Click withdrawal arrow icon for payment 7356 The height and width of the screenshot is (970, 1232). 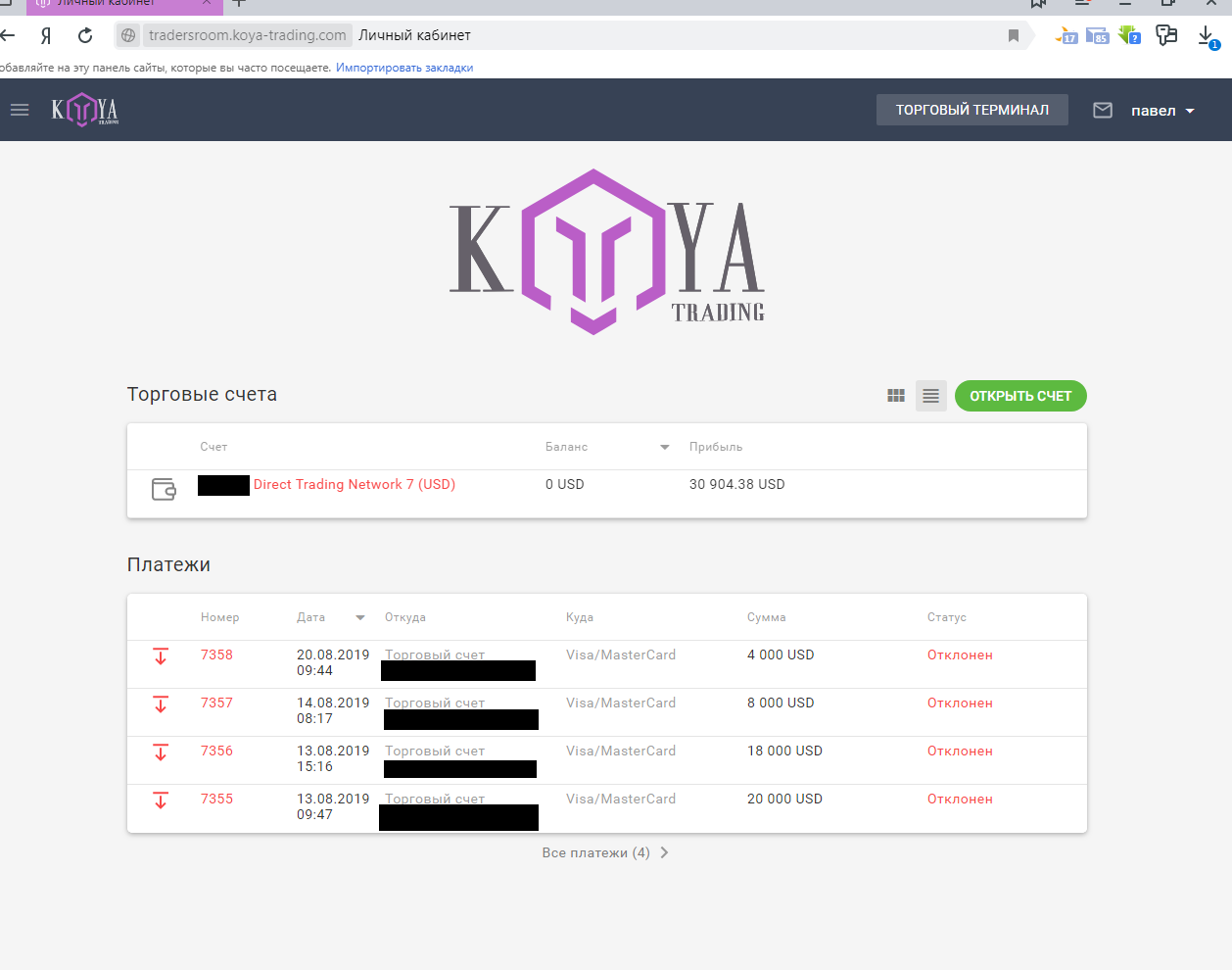tap(161, 752)
